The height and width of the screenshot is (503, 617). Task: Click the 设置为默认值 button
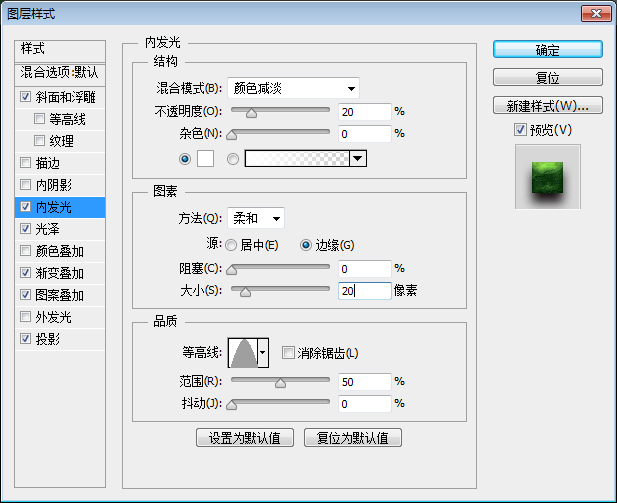[x=245, y=438]
